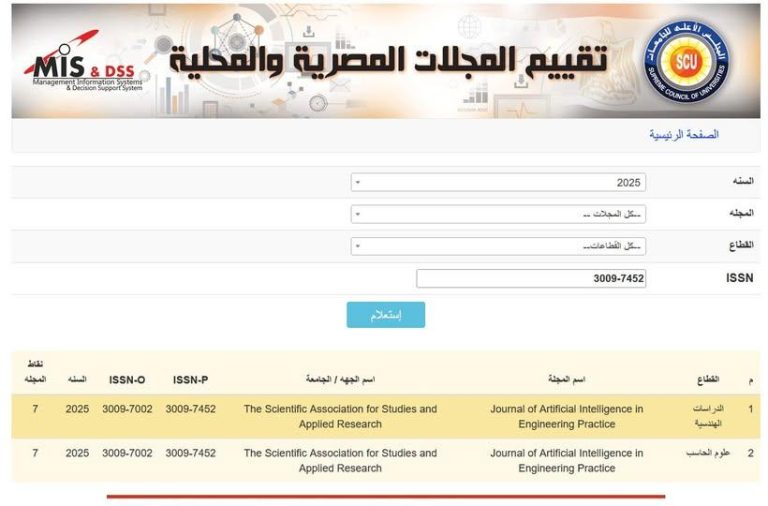The image size is (768, 506).
Task: Go to الصفحة الرئيسية home link
Action: point(684,134)
